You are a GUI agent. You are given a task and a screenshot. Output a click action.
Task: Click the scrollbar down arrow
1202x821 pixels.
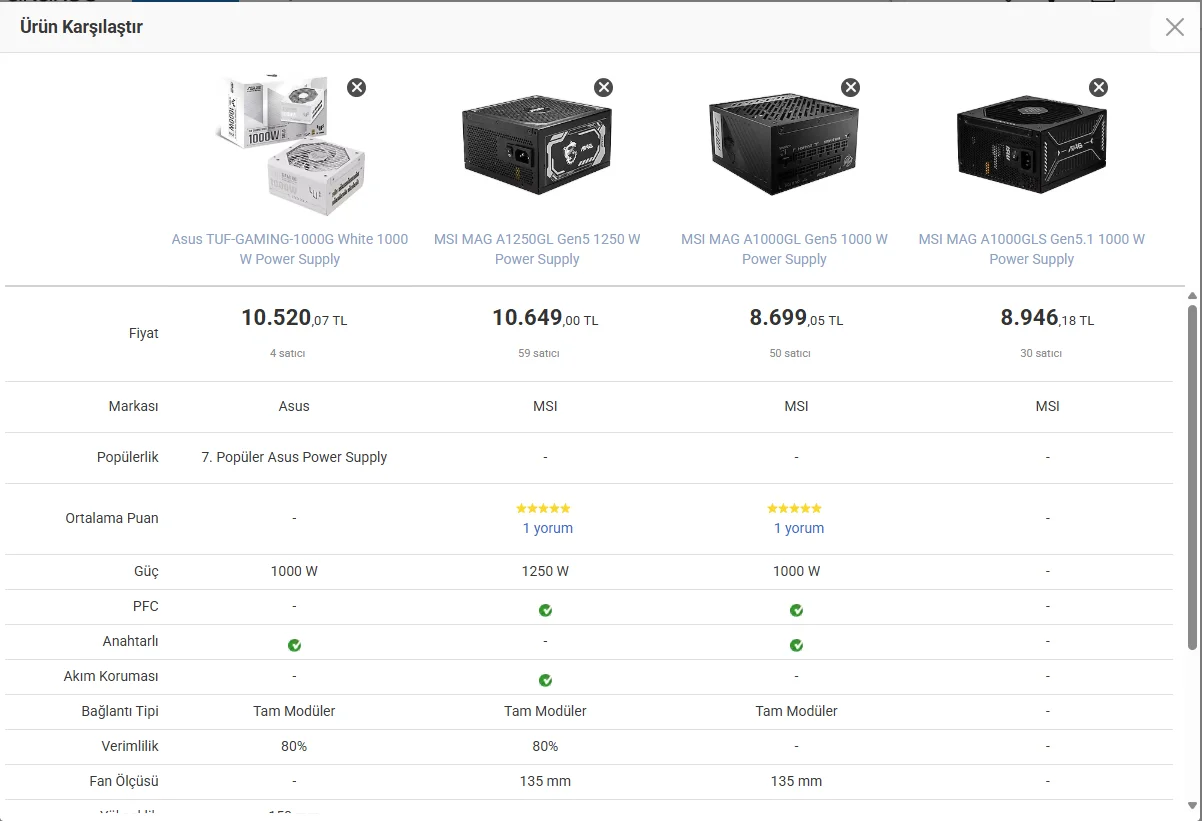1192,806
